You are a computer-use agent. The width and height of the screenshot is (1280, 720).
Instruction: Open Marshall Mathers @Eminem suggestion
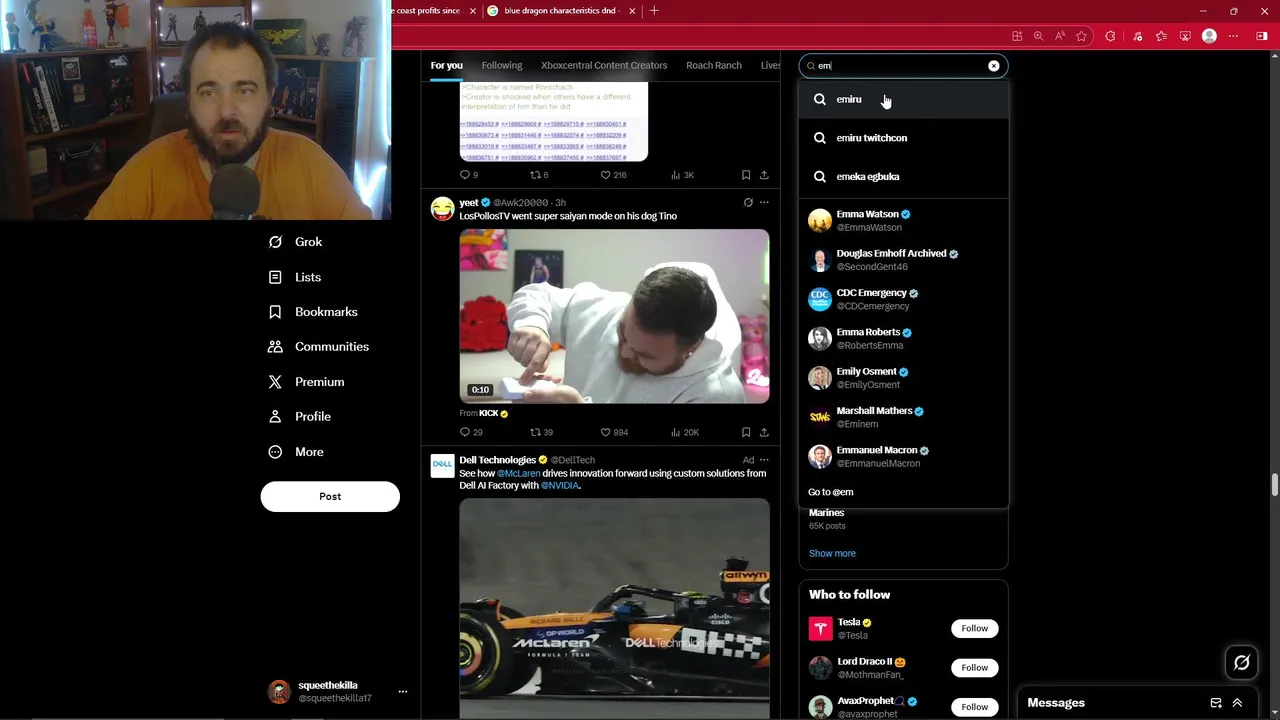coord(903,417)
